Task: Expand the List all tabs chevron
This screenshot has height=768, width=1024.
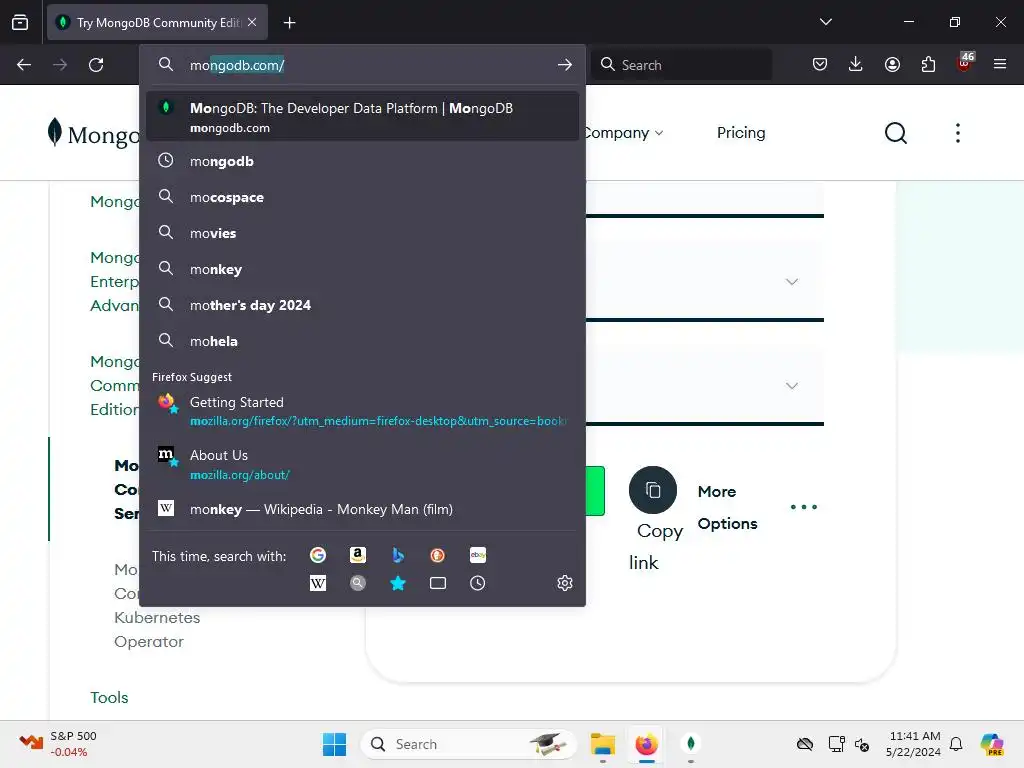Action: point(825,22)
